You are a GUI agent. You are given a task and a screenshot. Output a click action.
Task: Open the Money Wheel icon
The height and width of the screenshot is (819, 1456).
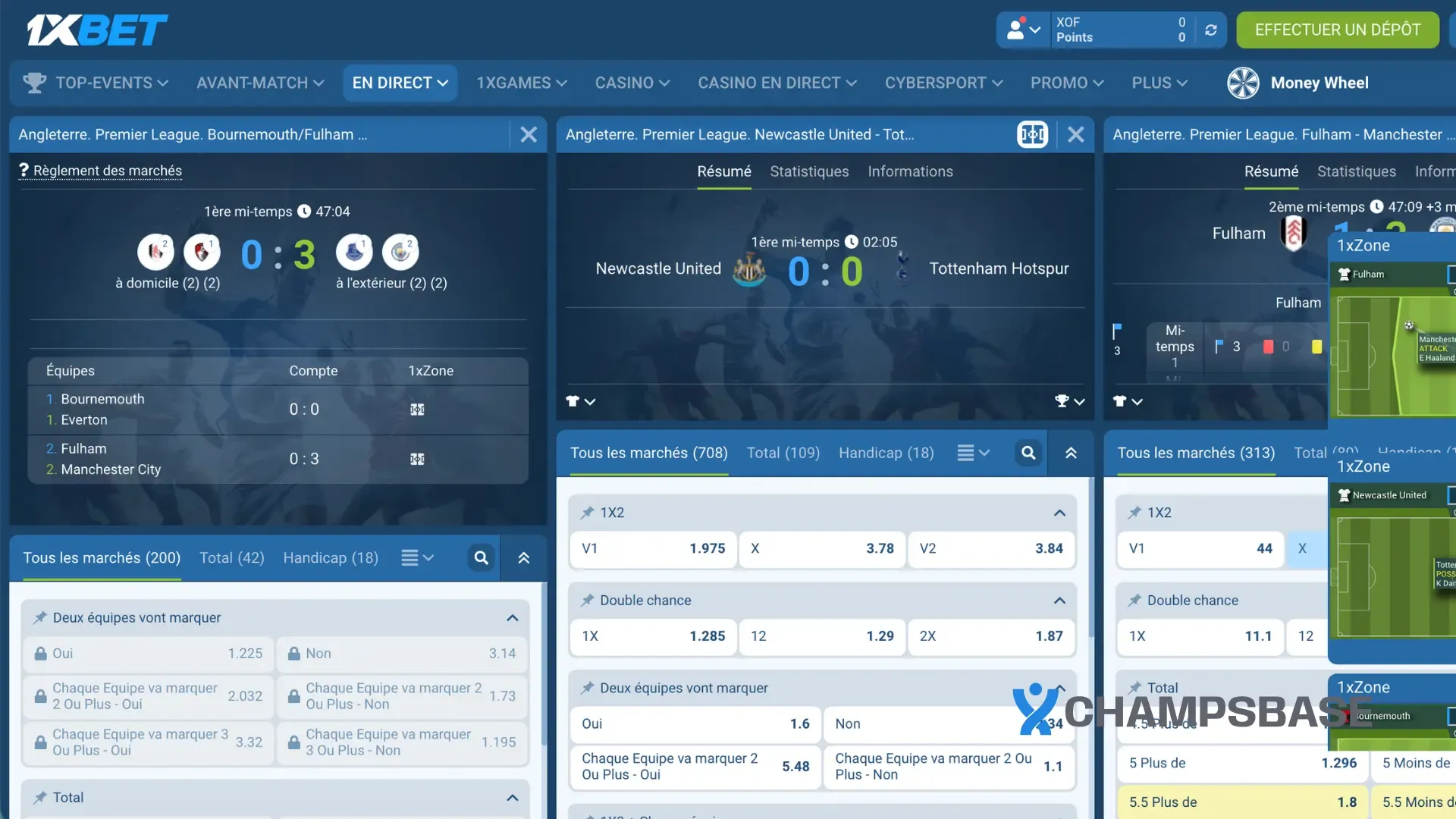[1243, 83]
